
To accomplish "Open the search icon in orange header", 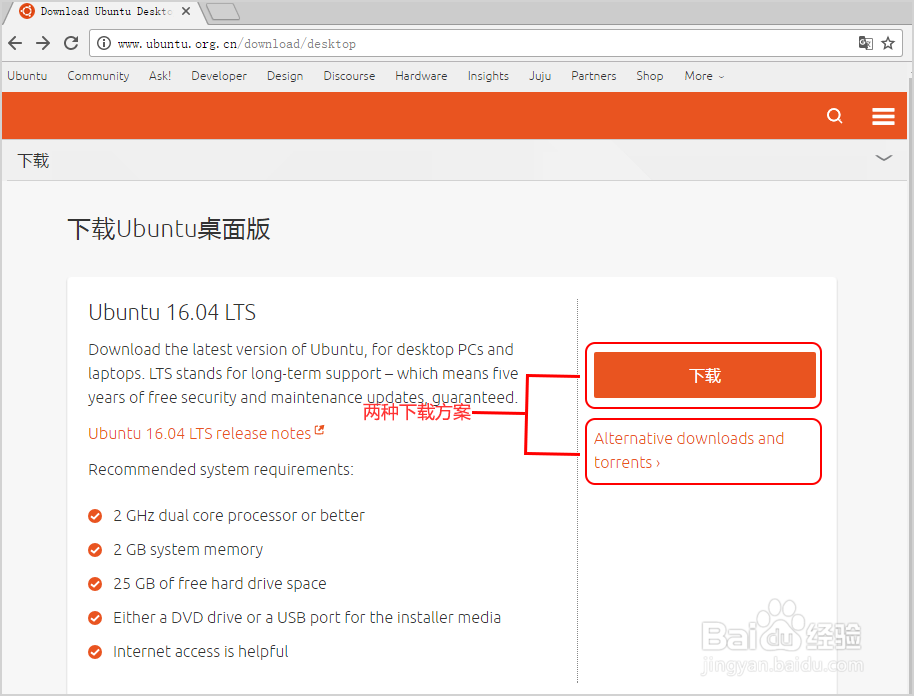I will tap(835, 116).
